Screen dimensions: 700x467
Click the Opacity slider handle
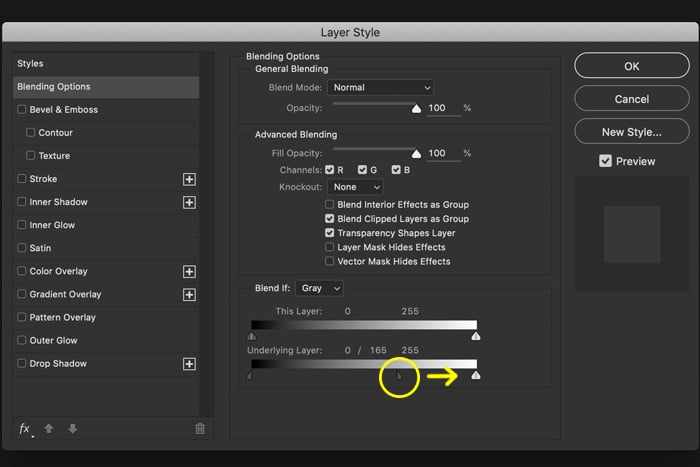click(x=416, y=108)
